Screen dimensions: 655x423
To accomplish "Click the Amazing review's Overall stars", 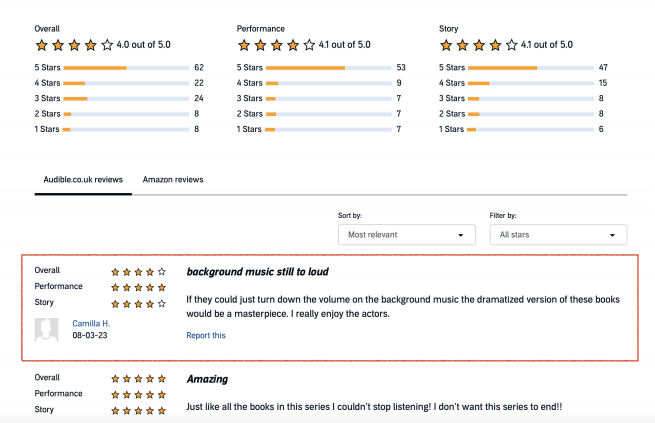I will [138, 379].
